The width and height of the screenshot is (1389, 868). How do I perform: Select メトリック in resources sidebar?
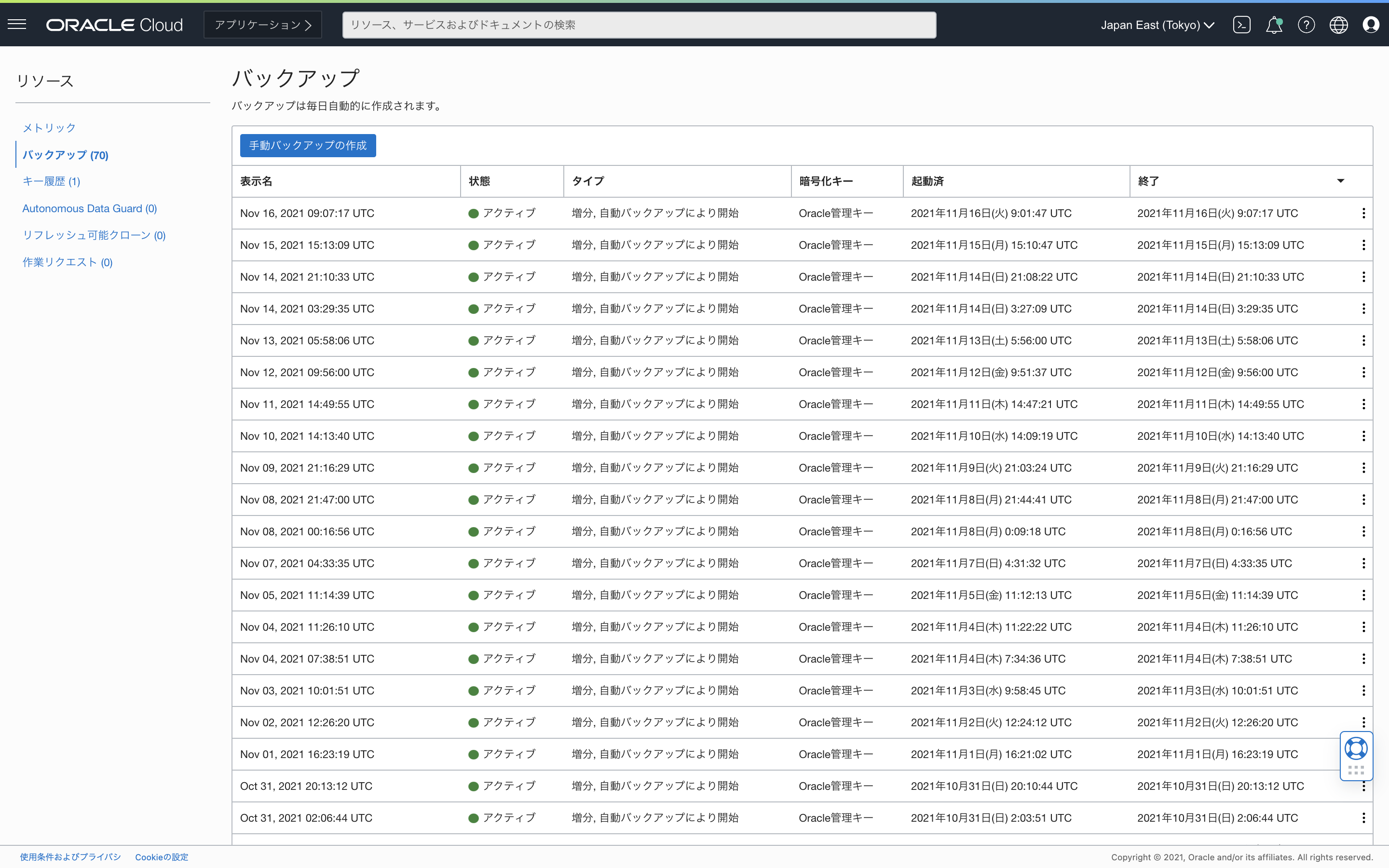(x=49, y=128)
